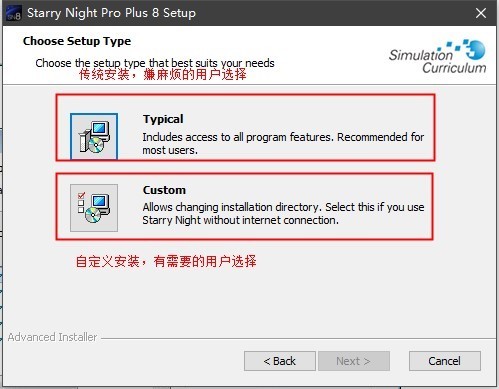Click the 'Starry Night Pro Plus 8 Setup' title
This screenshot has height=389, width=499.
[111, 13]
